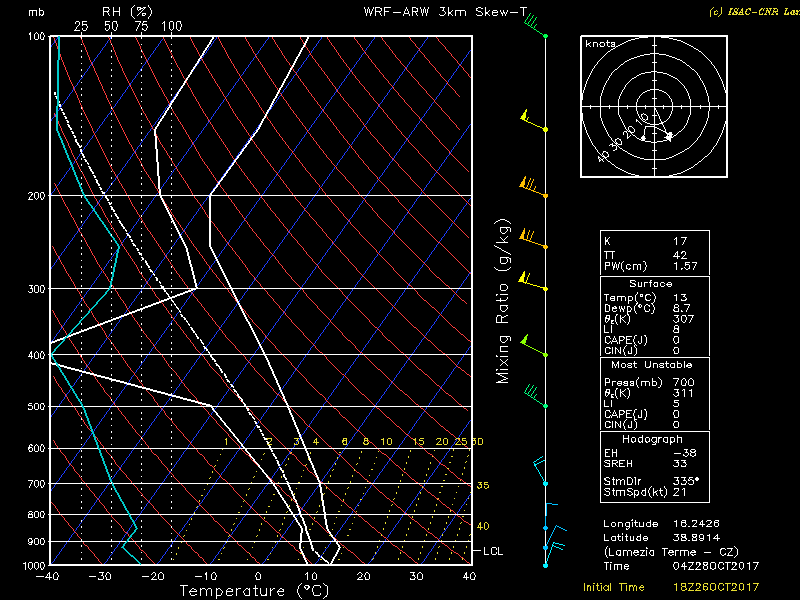Click the 'mb' pressure unit label
Viewport: 800px width, 600px height.
point(36,12)
